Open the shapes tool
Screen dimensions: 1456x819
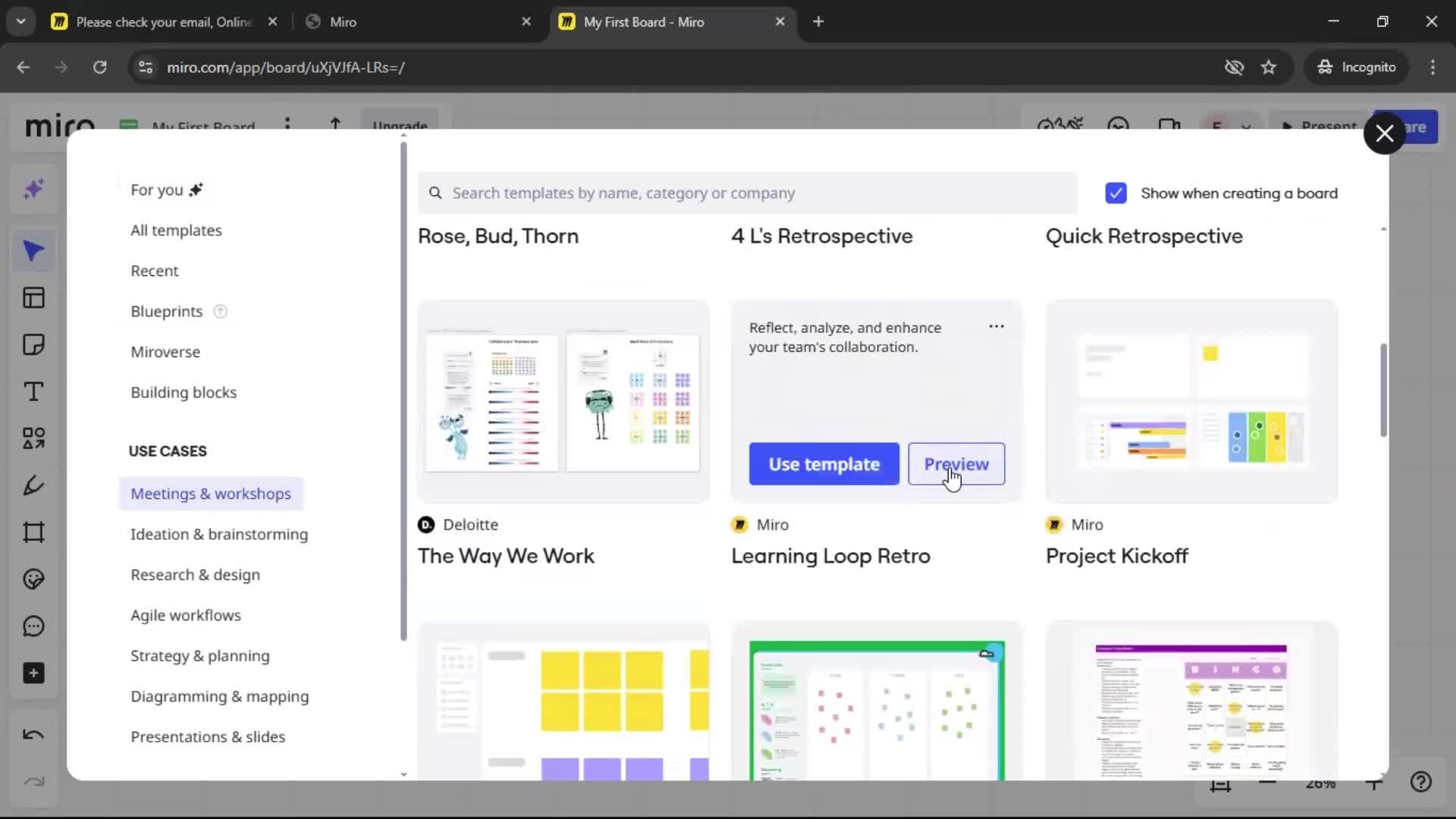click(x=33, y=438)
